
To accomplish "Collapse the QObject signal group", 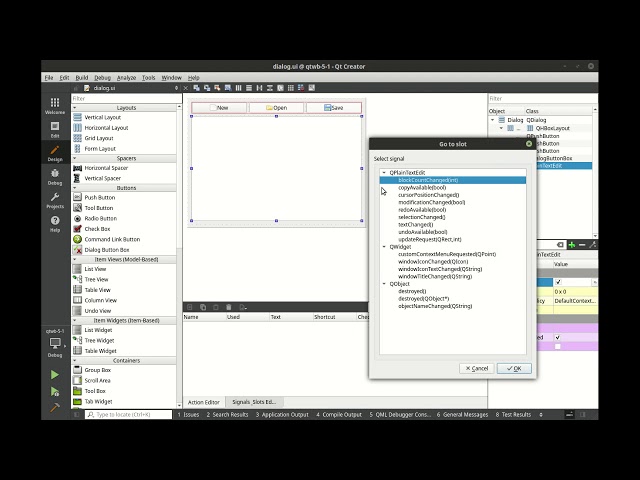I will click(x=384, y=284).
